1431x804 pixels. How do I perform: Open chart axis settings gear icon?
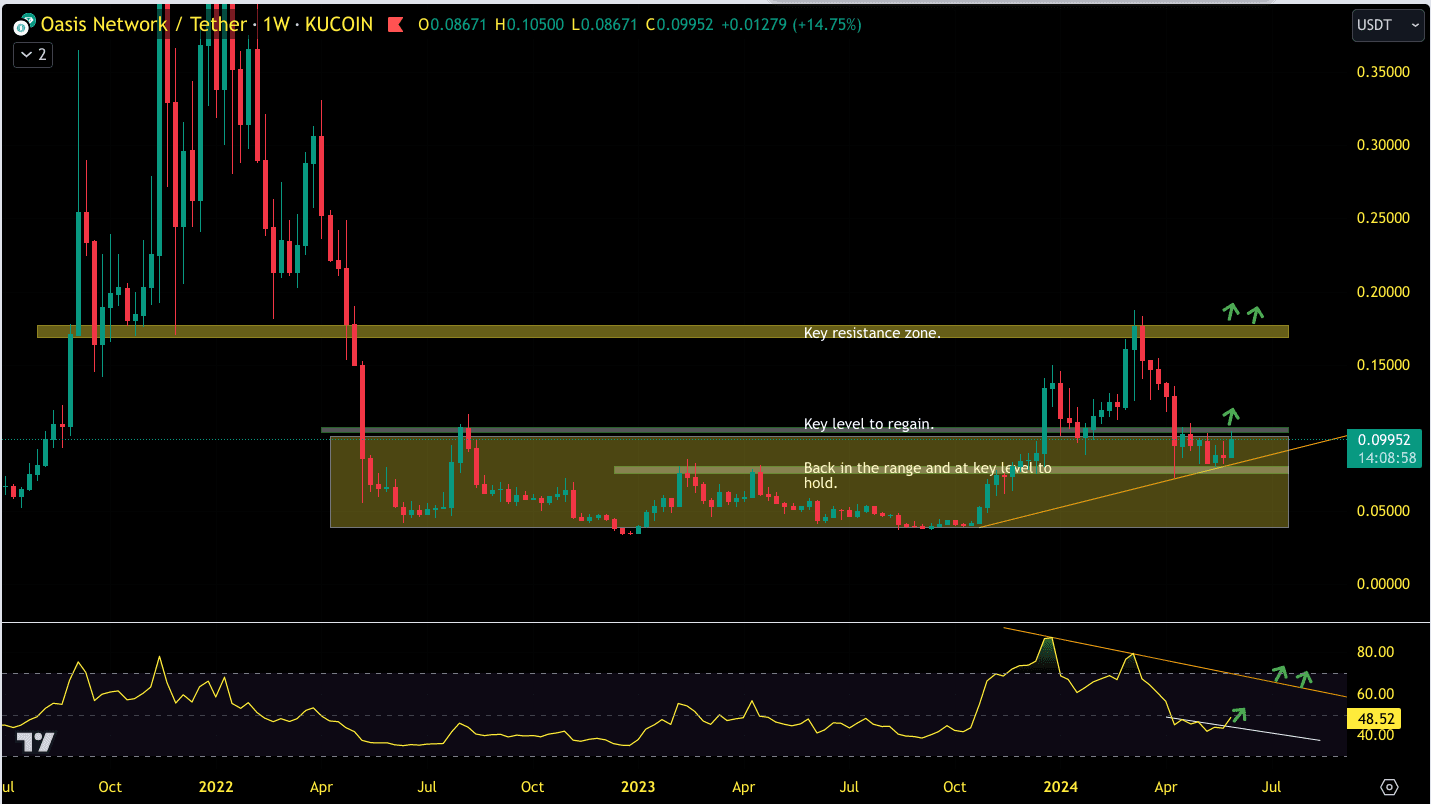click(1388, 786)
